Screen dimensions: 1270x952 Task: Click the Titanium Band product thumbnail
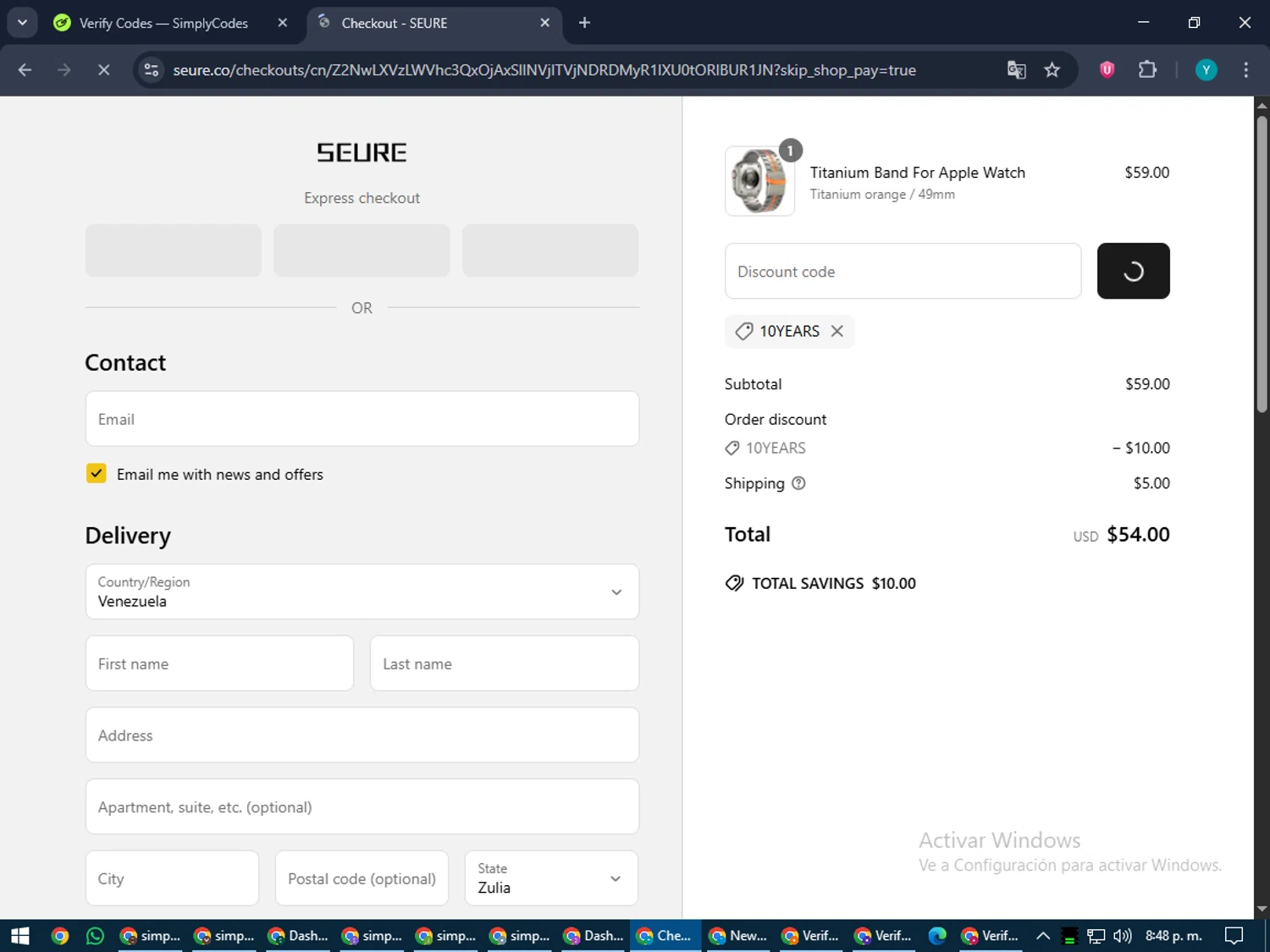click(759, 181)
